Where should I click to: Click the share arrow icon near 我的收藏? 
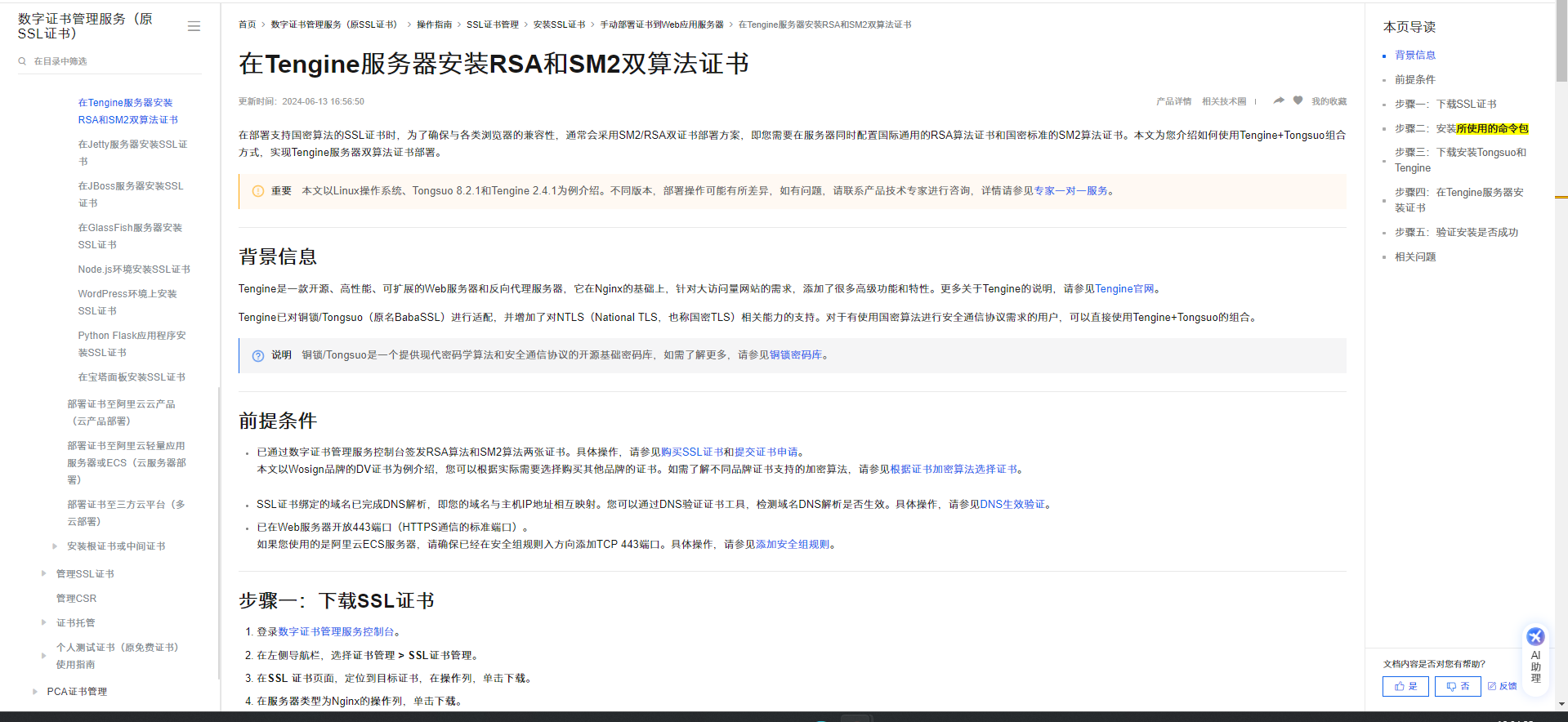pos(1279,100)
